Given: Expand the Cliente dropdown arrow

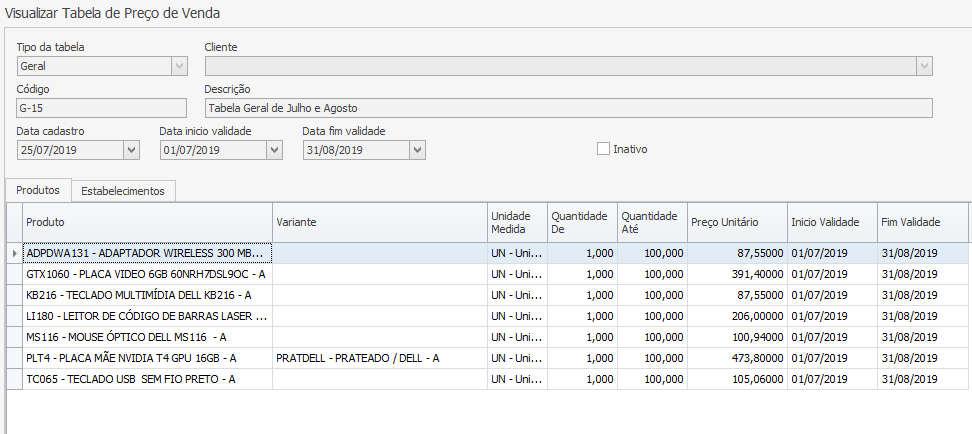Looking at the screenshot, I should 923,66.
